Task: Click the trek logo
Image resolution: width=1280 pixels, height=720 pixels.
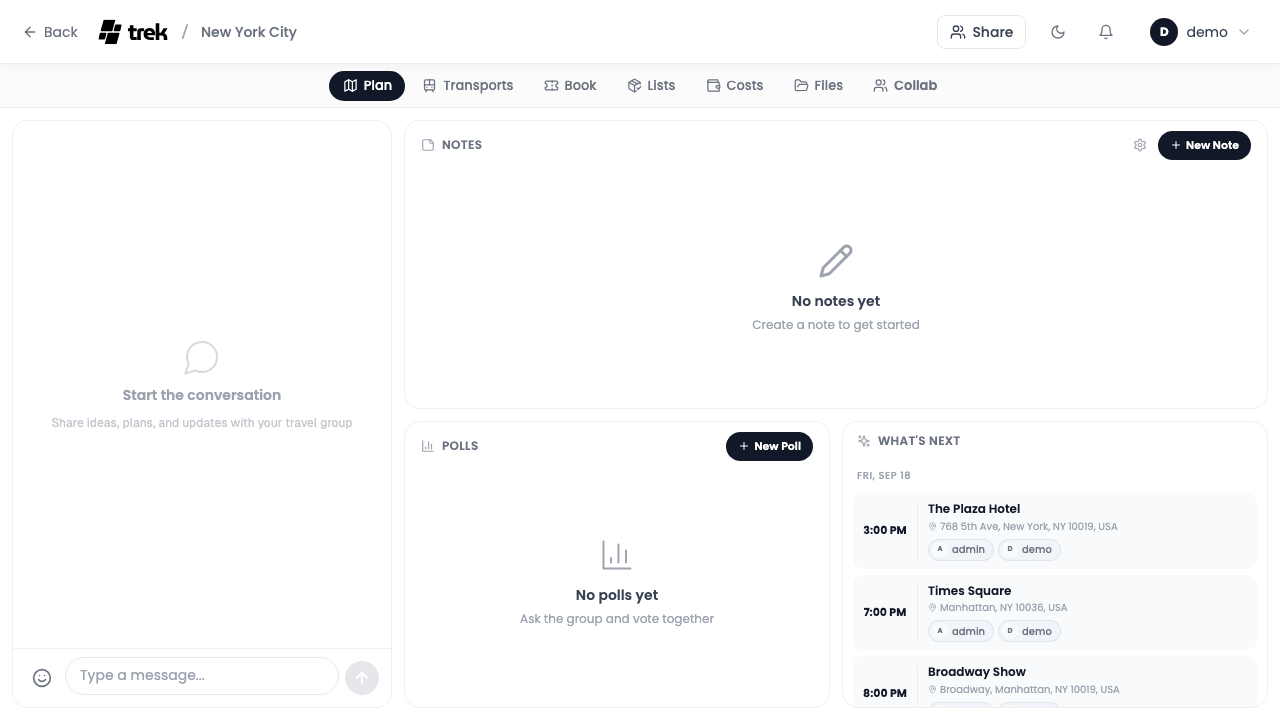Action: click(133, 32)
